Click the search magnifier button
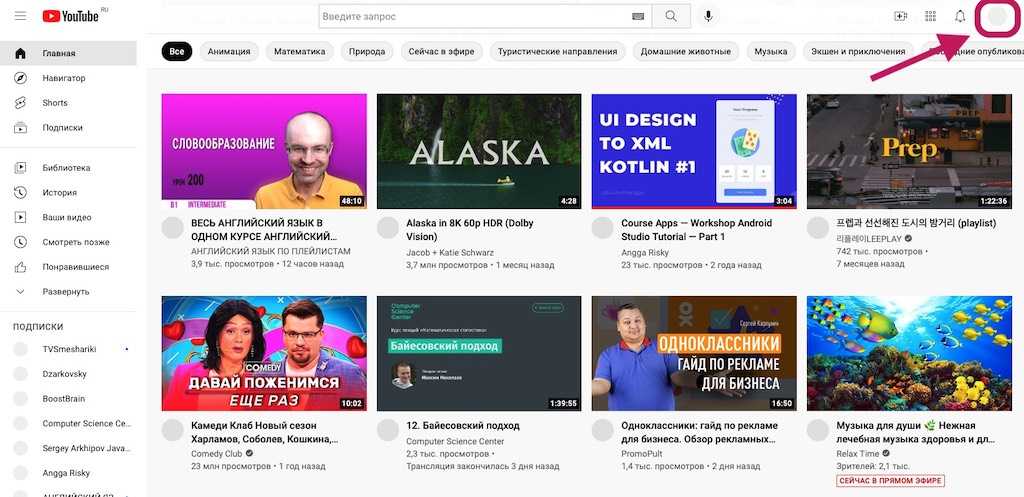1024x497 pixels. (x=671, y=16)
